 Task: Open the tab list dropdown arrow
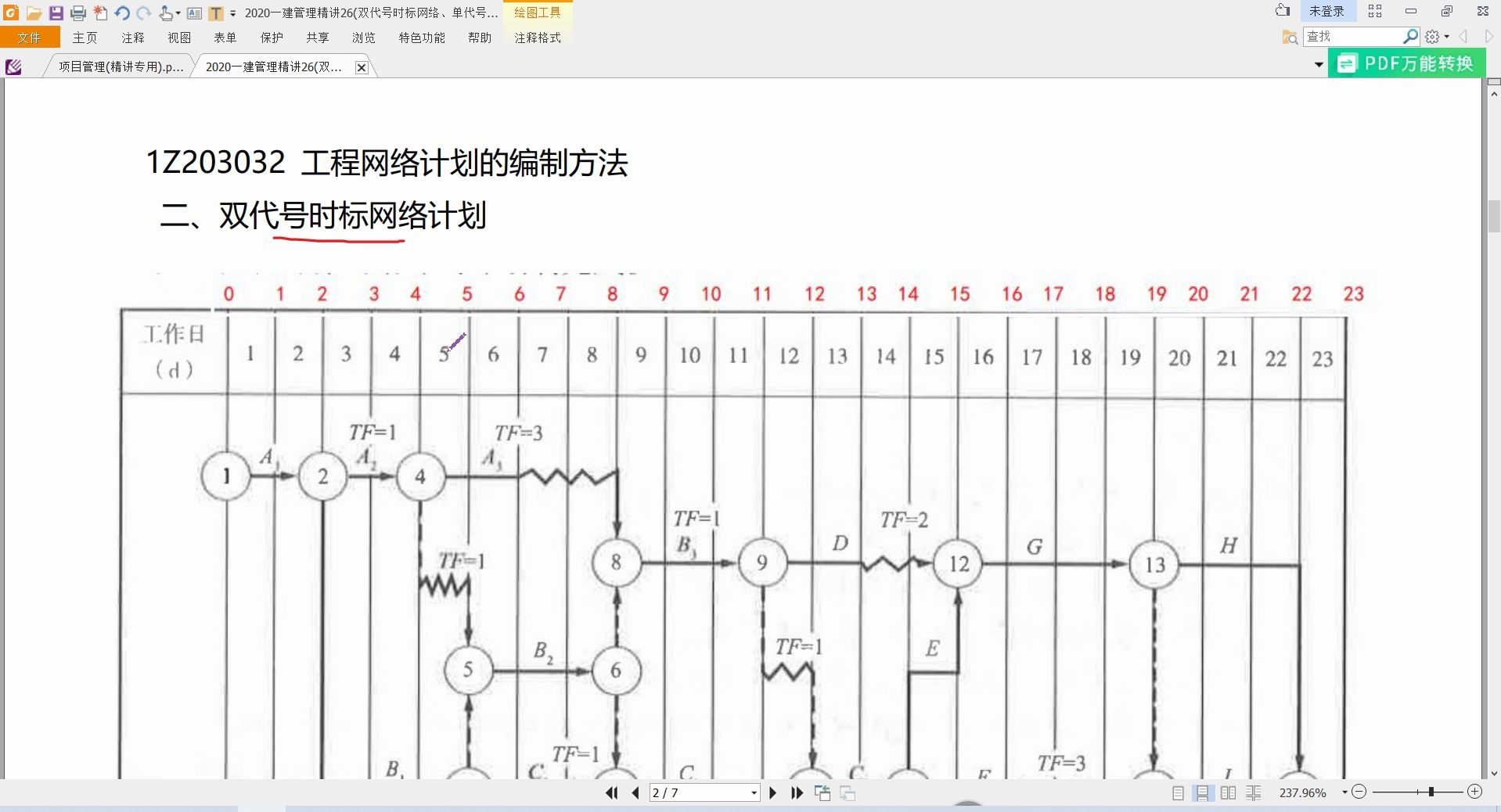point(1319,65)
